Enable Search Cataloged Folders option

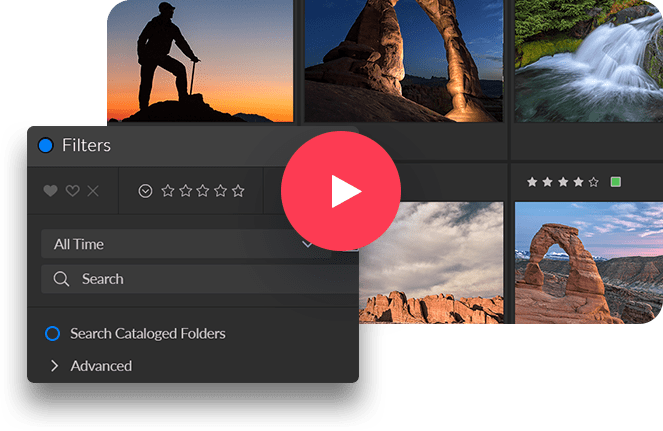tap(52, 333)
